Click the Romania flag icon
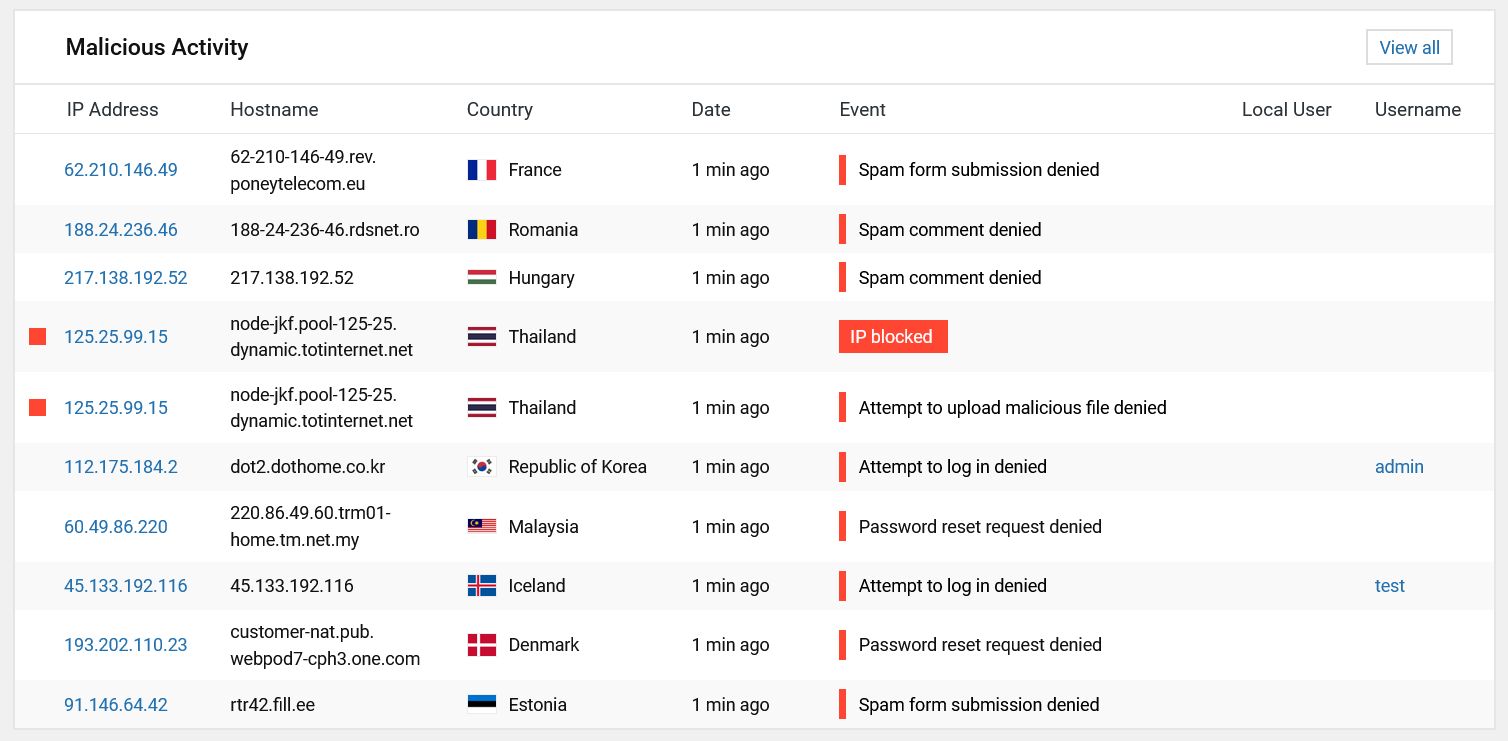The height and width of the screenshot is (741, 1508). (x=481, y=230)
